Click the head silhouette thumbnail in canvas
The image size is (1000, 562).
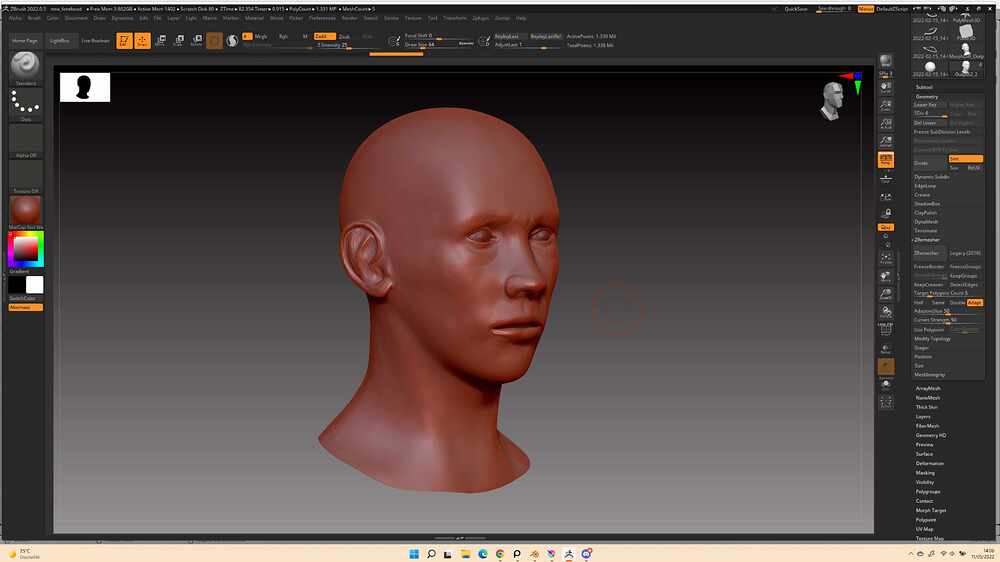click(85, 87)
